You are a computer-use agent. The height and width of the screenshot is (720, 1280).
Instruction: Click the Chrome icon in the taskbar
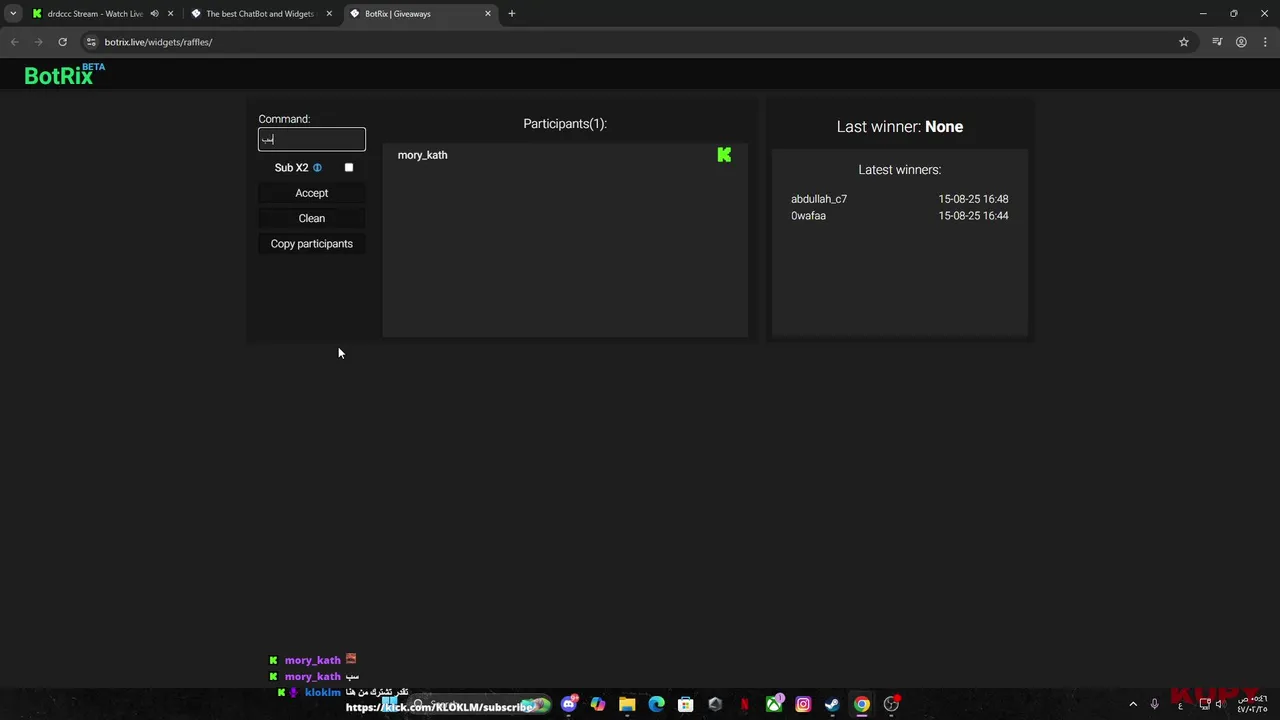862,704
